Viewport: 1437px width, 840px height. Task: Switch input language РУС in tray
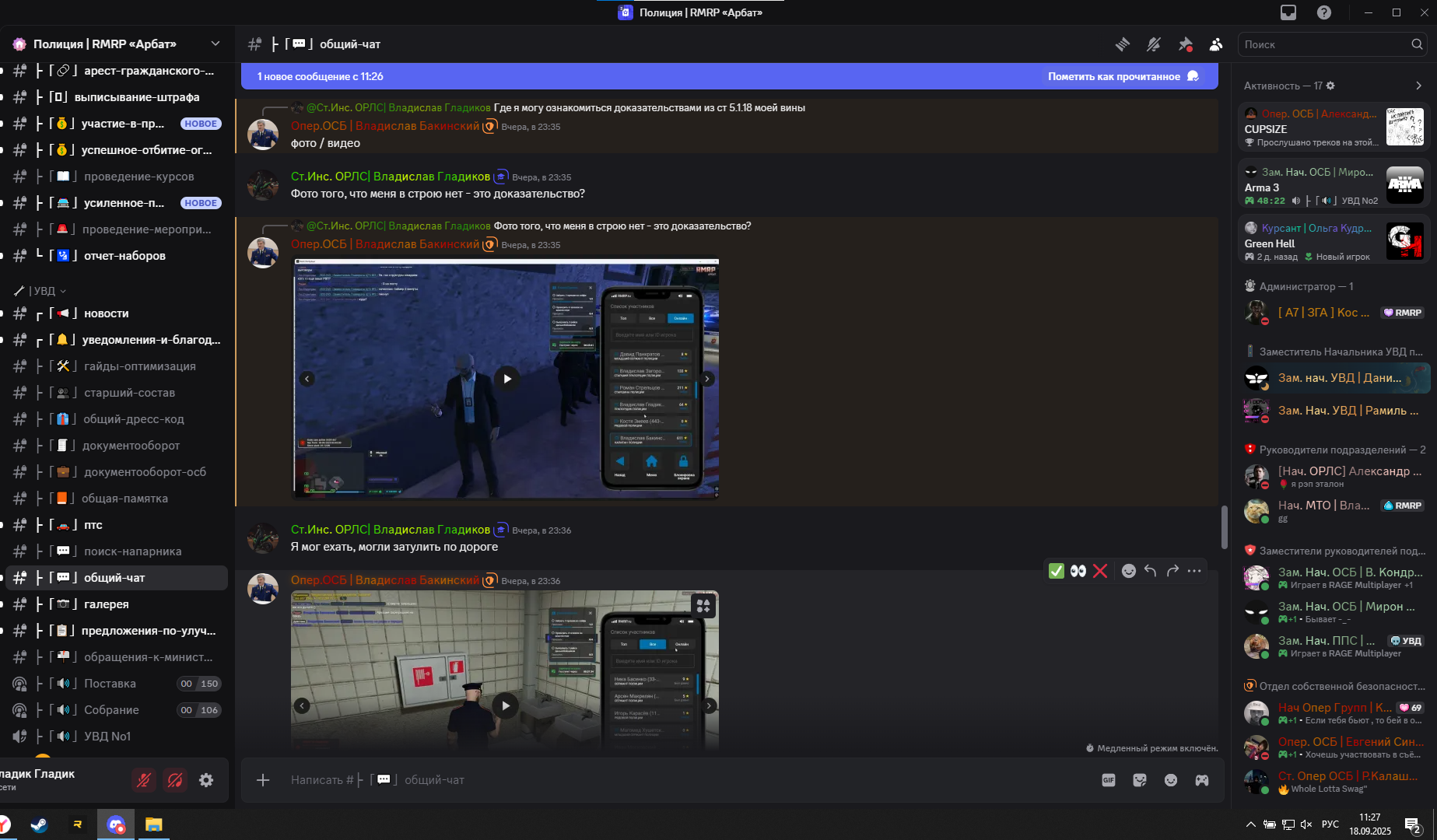click(1330, 824)
